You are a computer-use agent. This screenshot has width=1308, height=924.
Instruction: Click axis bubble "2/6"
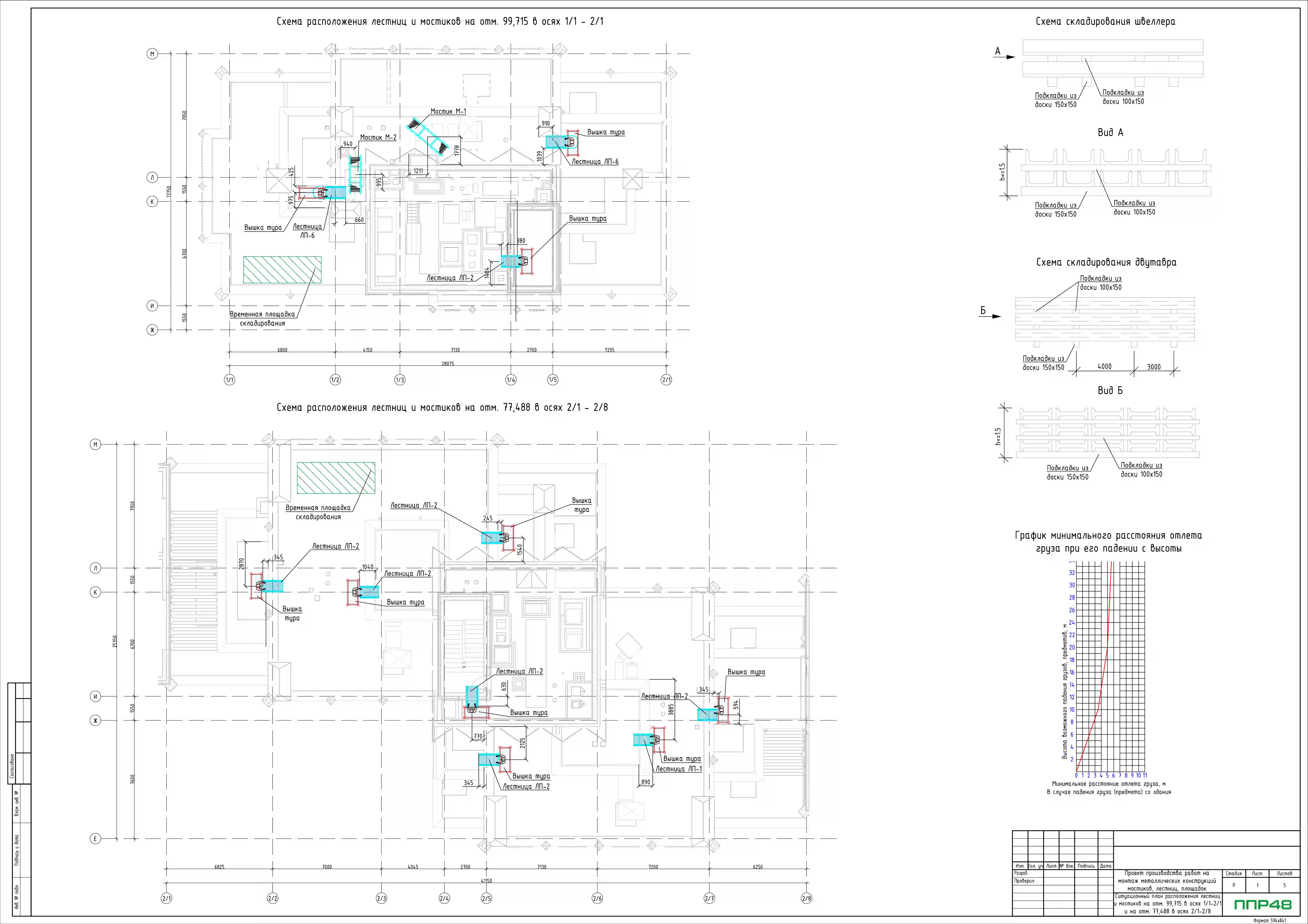tap(597, 898)
